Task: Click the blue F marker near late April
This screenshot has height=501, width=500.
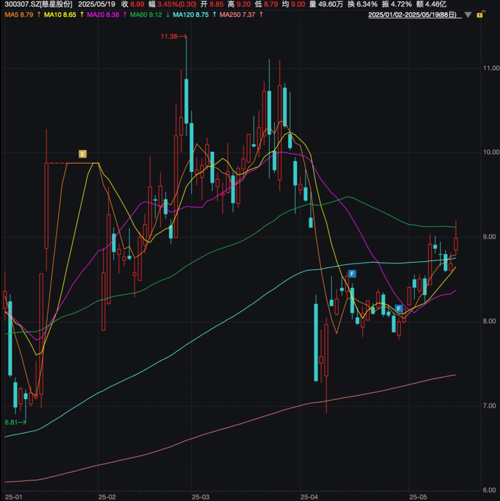Action: [399, 308]
